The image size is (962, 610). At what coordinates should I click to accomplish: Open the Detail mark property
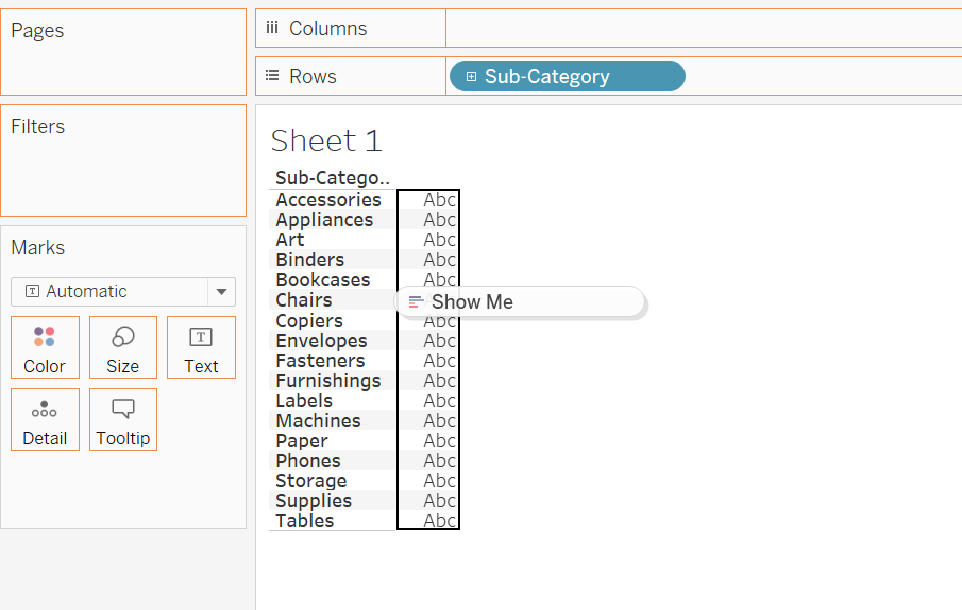coord(45,419)
